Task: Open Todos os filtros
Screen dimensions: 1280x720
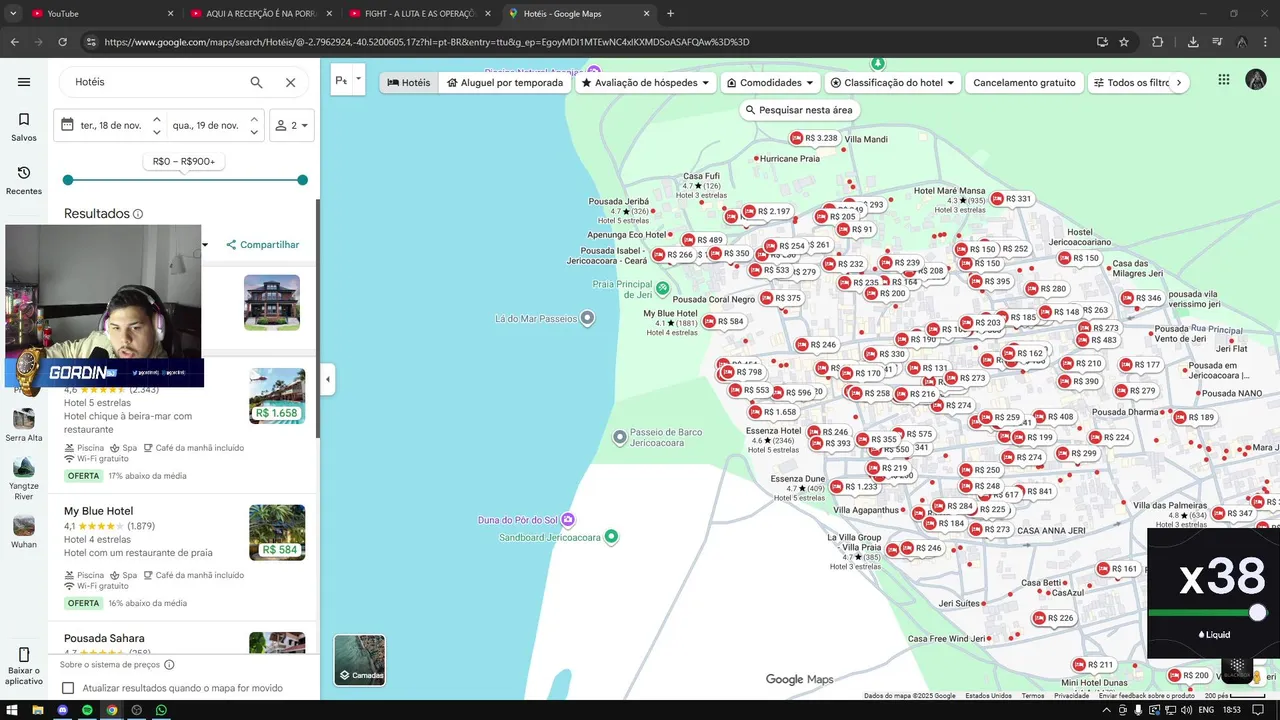Action: pyautogui.click(x=1130, y=83)
